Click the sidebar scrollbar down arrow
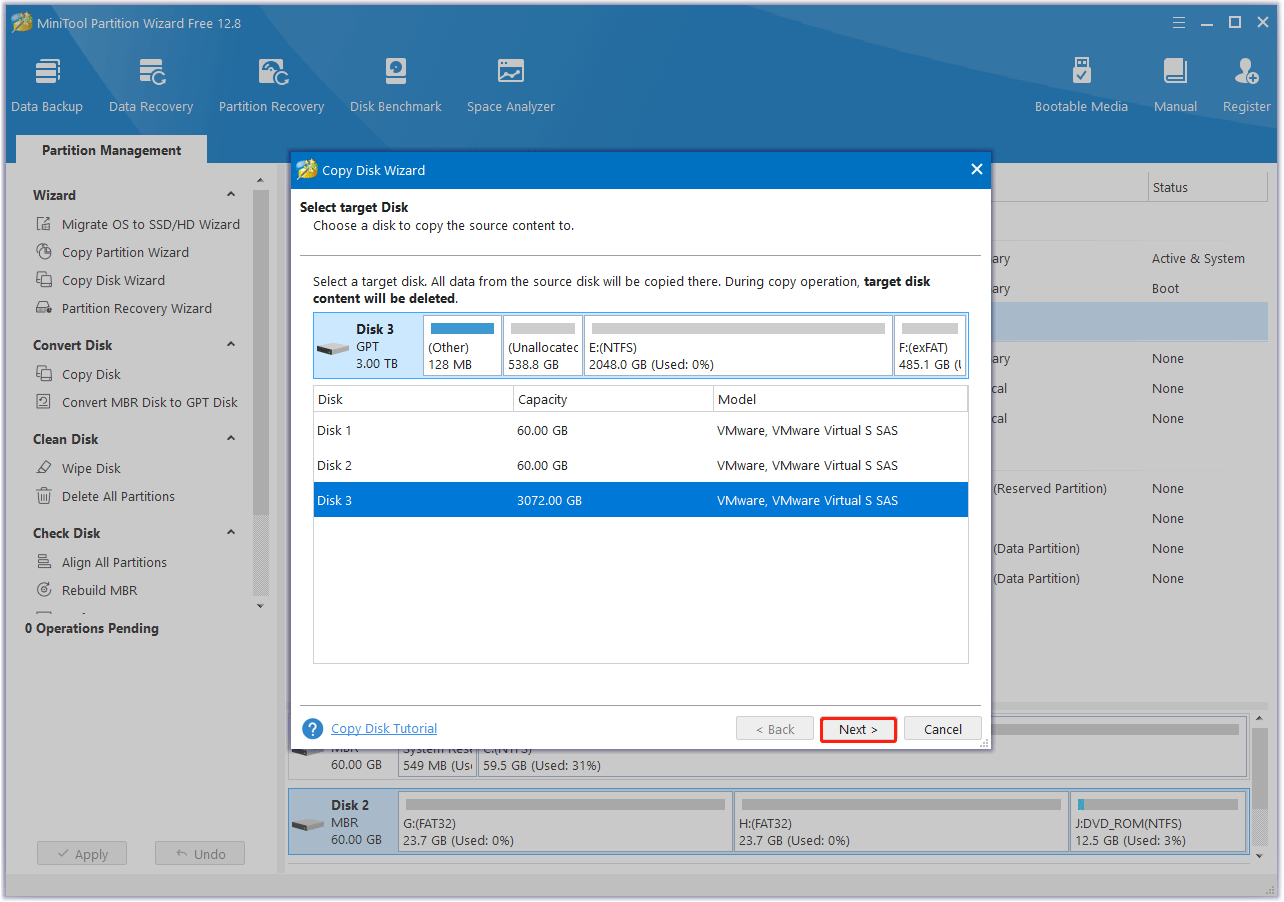 click(x=260, y=605)
